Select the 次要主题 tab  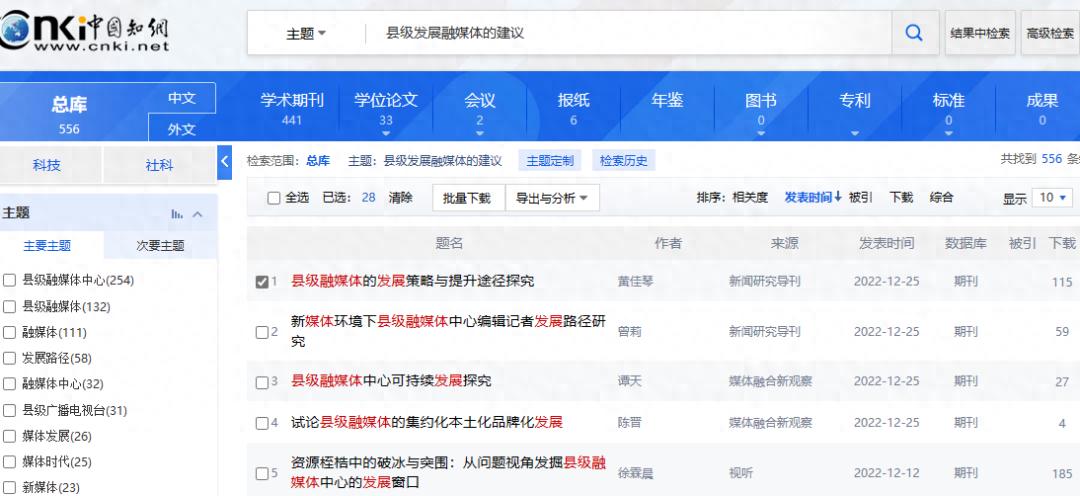161,245
